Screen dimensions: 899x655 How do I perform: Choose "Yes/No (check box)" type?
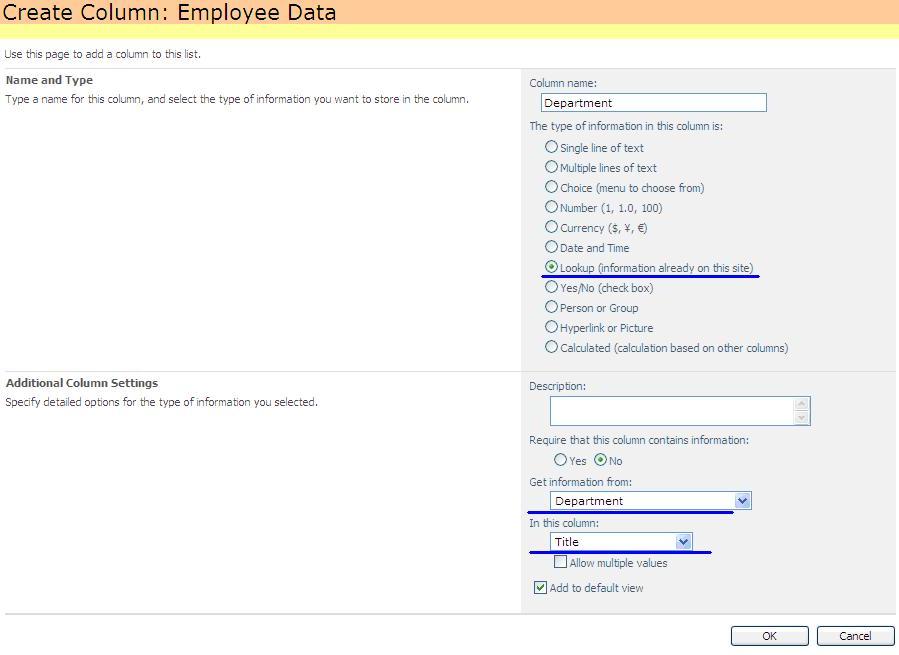coord(551,287)
